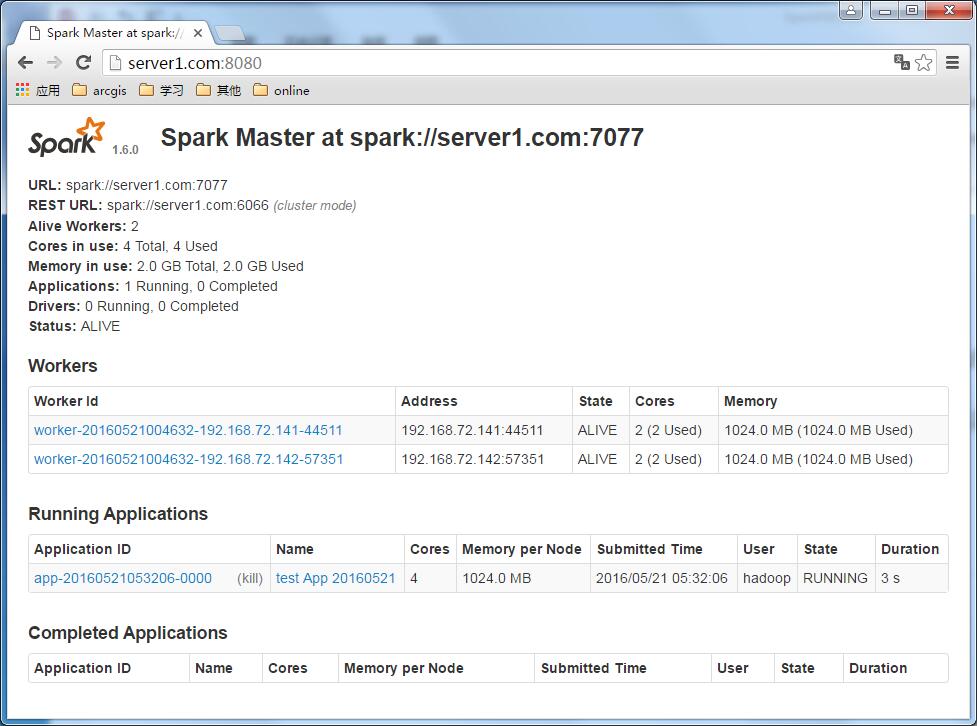
Task: Select the Spark Master tab
Action: [x=113, y=33]
